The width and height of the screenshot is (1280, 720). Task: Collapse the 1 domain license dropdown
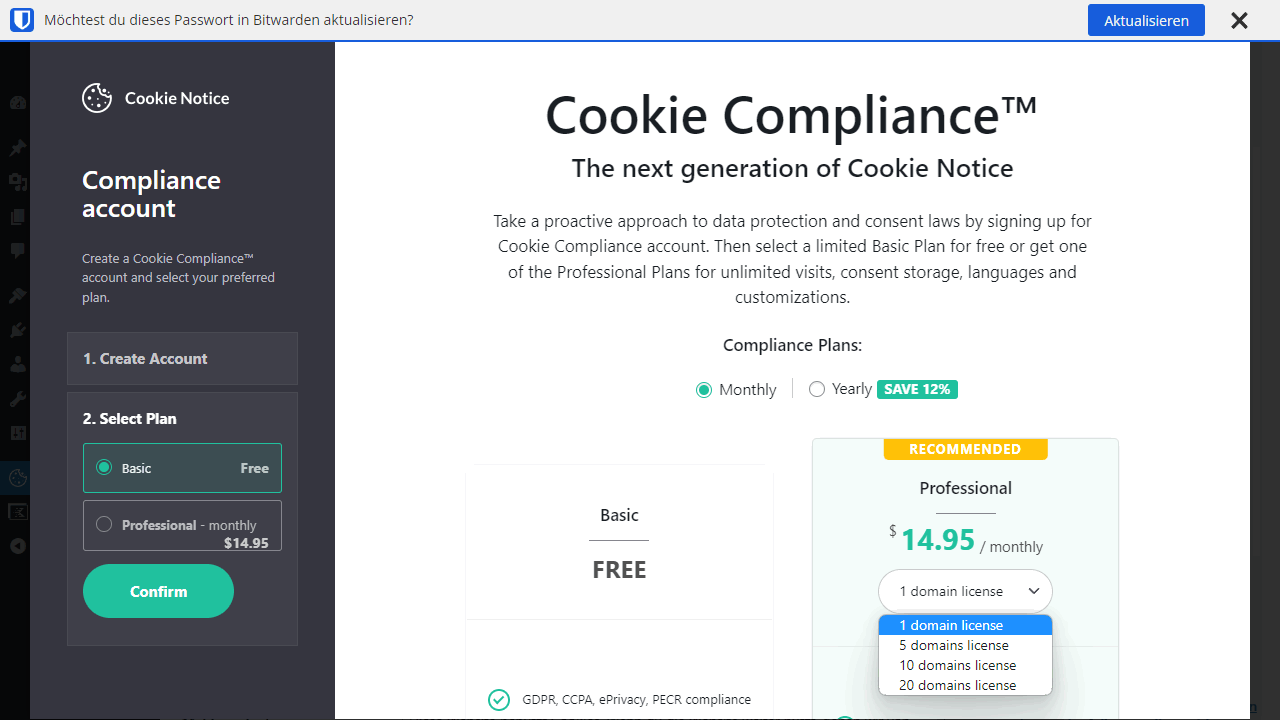[965, 591]
